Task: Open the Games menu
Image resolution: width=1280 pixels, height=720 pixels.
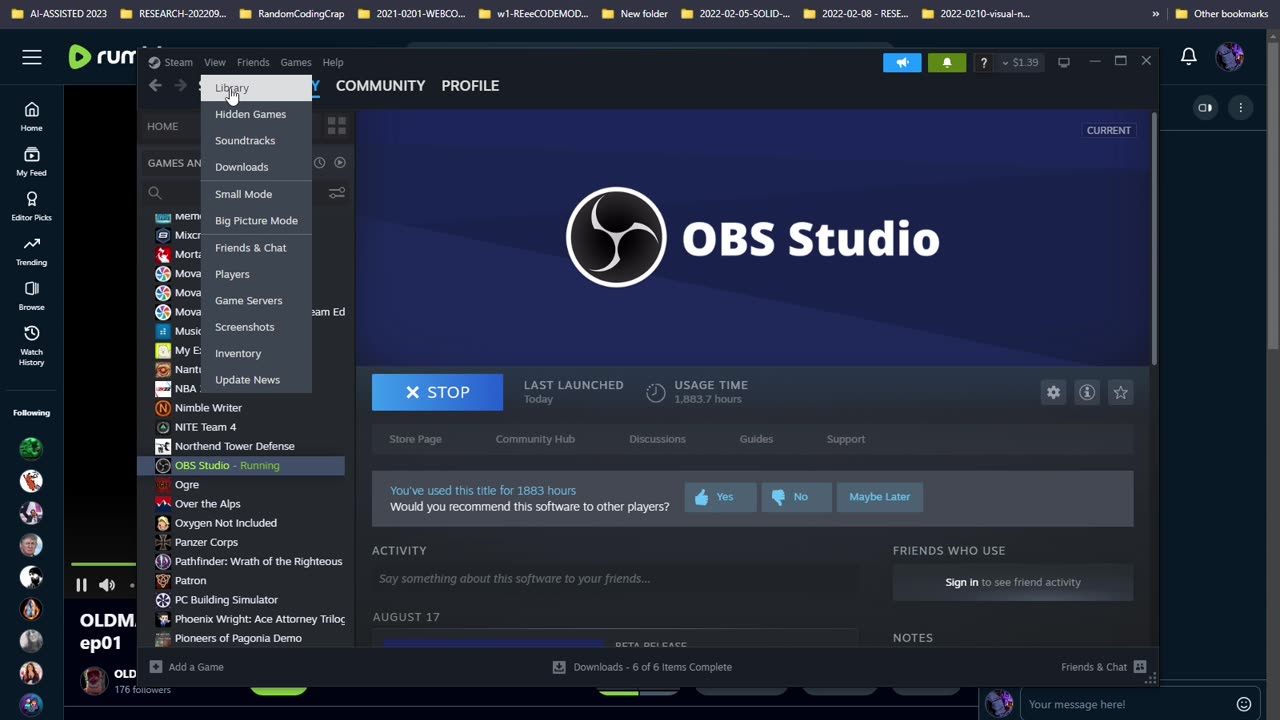Action: point(296,62)
